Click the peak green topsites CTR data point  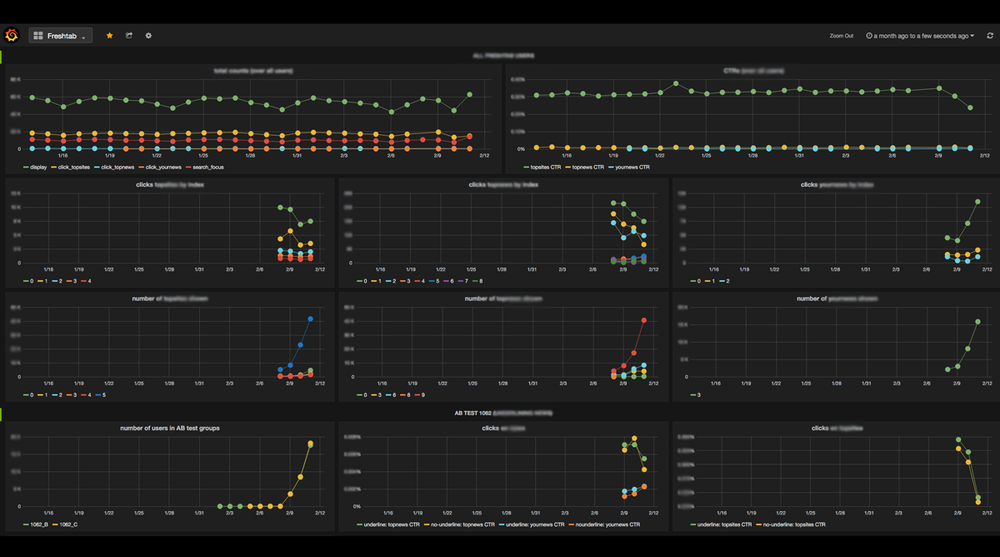[x=676, y=84]
